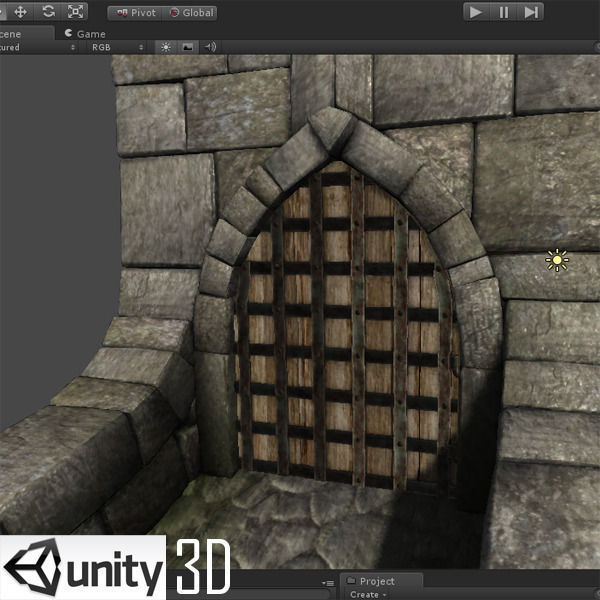This screenshot has width=600, height=600.
Task: Select the directional light gizmo
Action: coord(557,260)
